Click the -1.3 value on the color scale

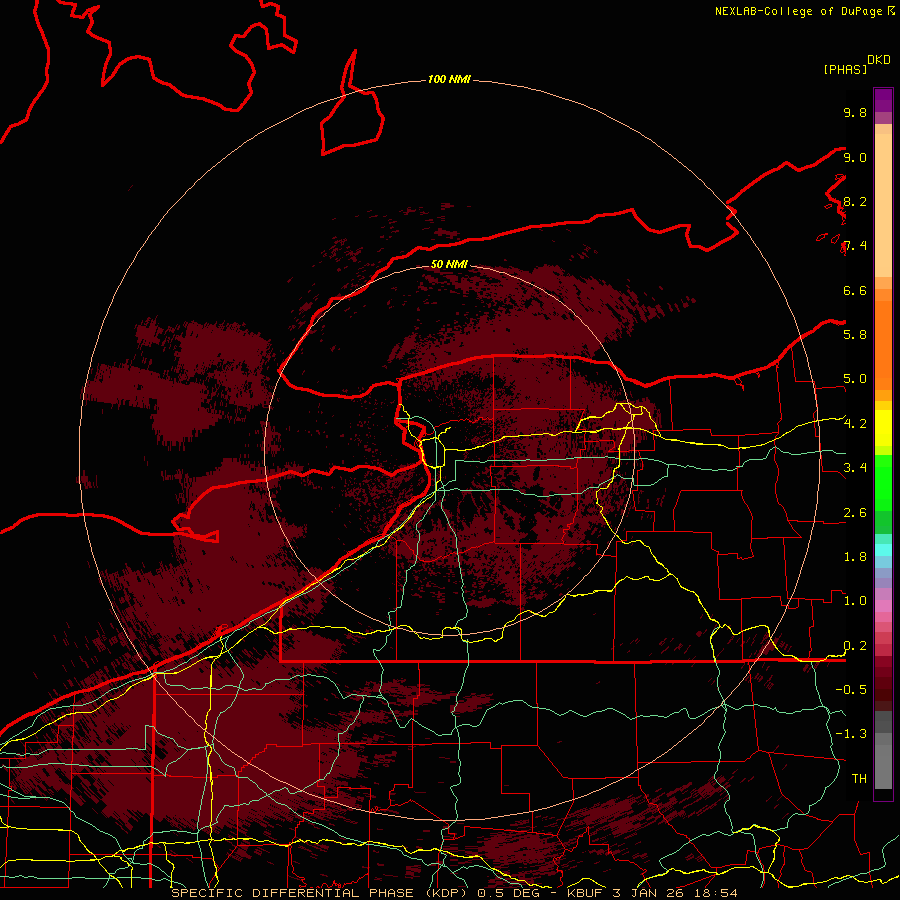coord(851,734)
